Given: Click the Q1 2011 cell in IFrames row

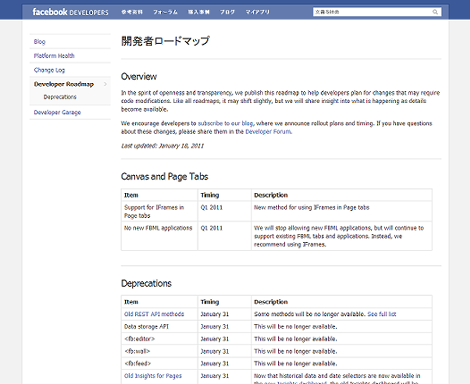Looking at the screenshot, I should (x=224, y=211).
